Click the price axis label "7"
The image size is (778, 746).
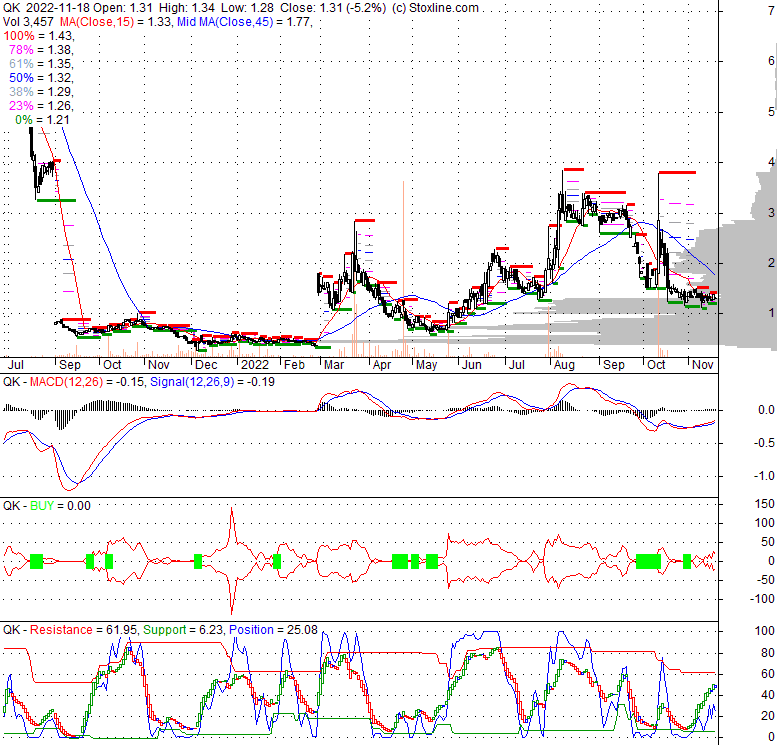771,10
